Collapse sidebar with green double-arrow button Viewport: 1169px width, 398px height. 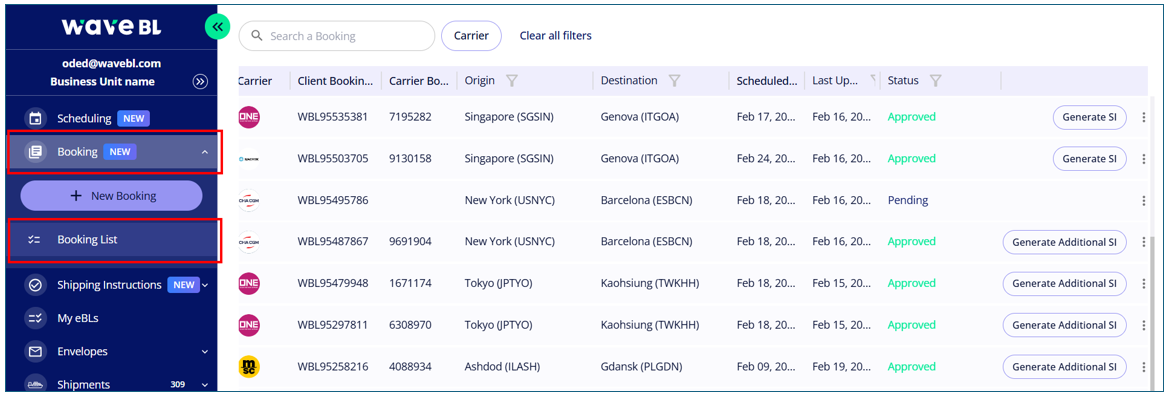coord(218,27)
